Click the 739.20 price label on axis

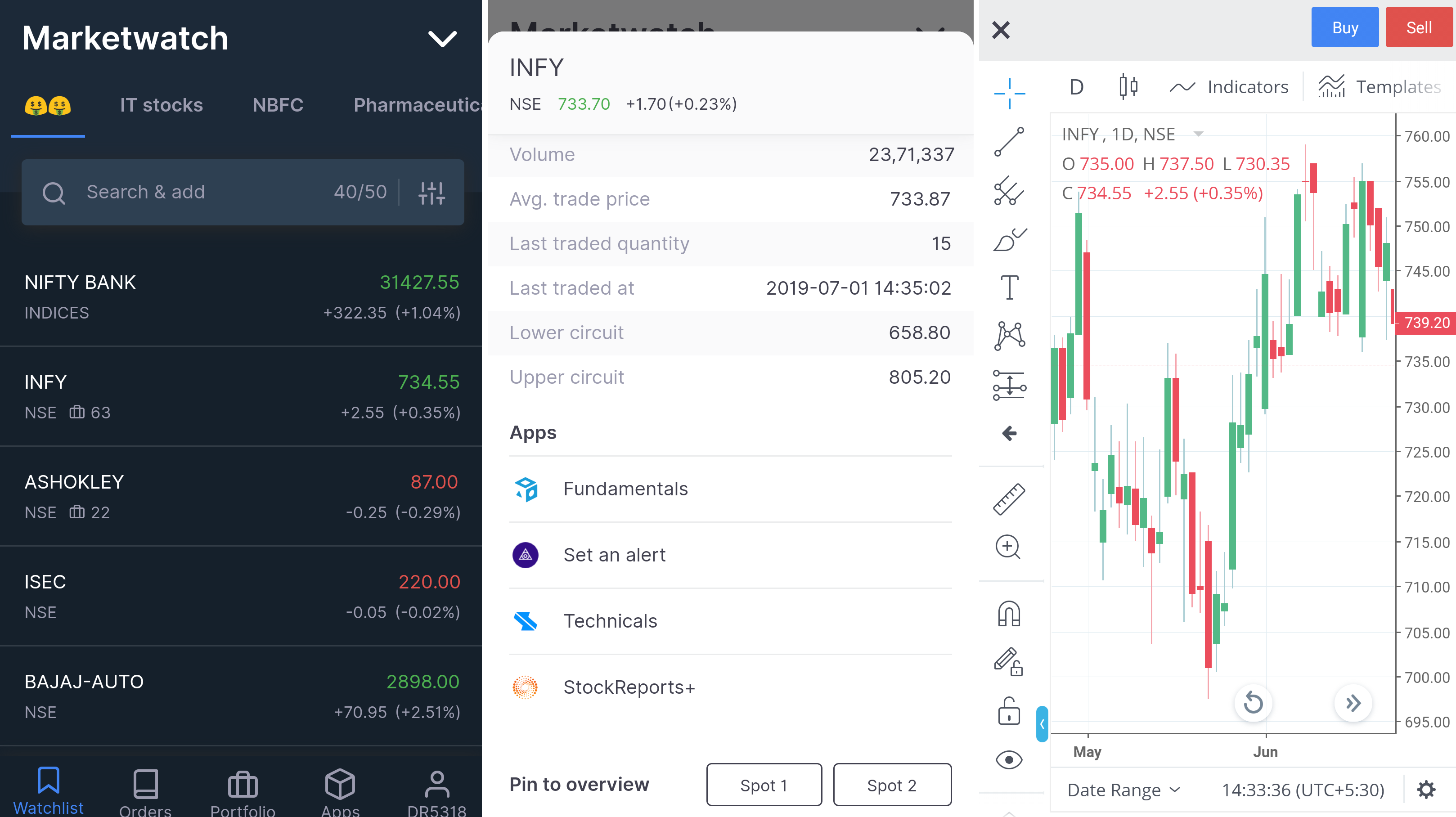(x=1425, y=323)
